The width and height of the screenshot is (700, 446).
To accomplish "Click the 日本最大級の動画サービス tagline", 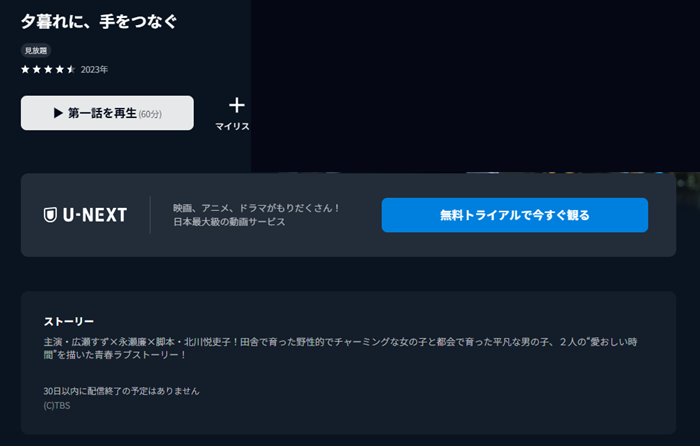I will [229, 222].
